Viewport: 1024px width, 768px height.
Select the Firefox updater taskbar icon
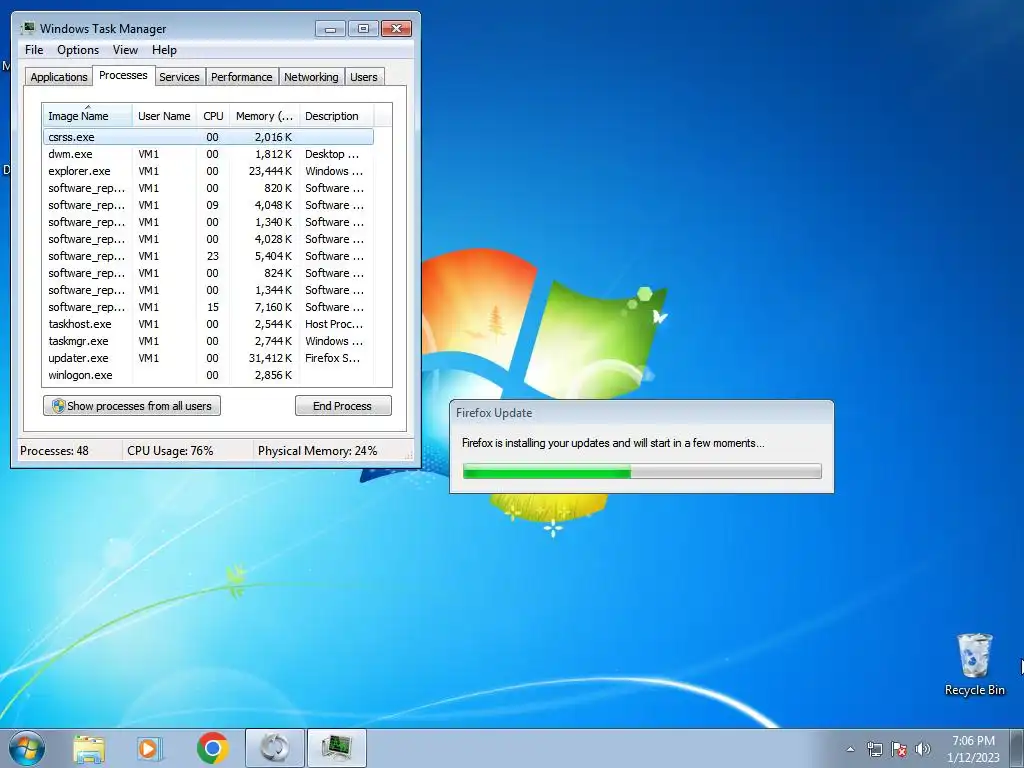click(x=274, y=748)
